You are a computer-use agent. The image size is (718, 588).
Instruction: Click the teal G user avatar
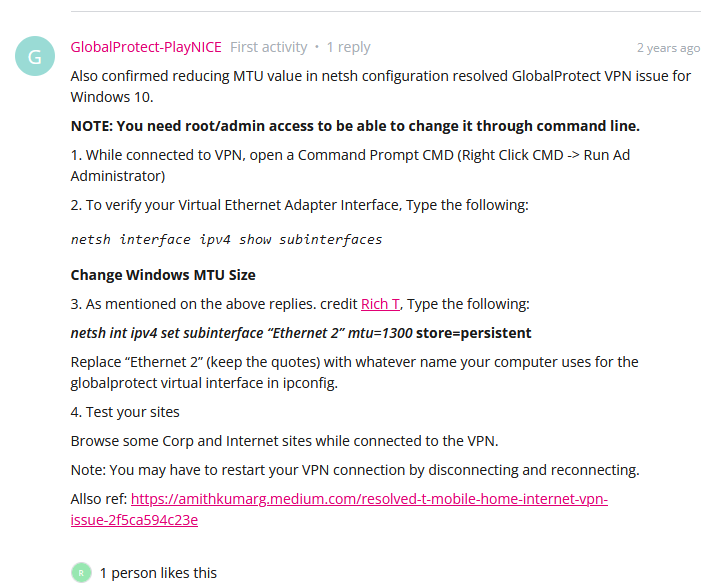35,56
